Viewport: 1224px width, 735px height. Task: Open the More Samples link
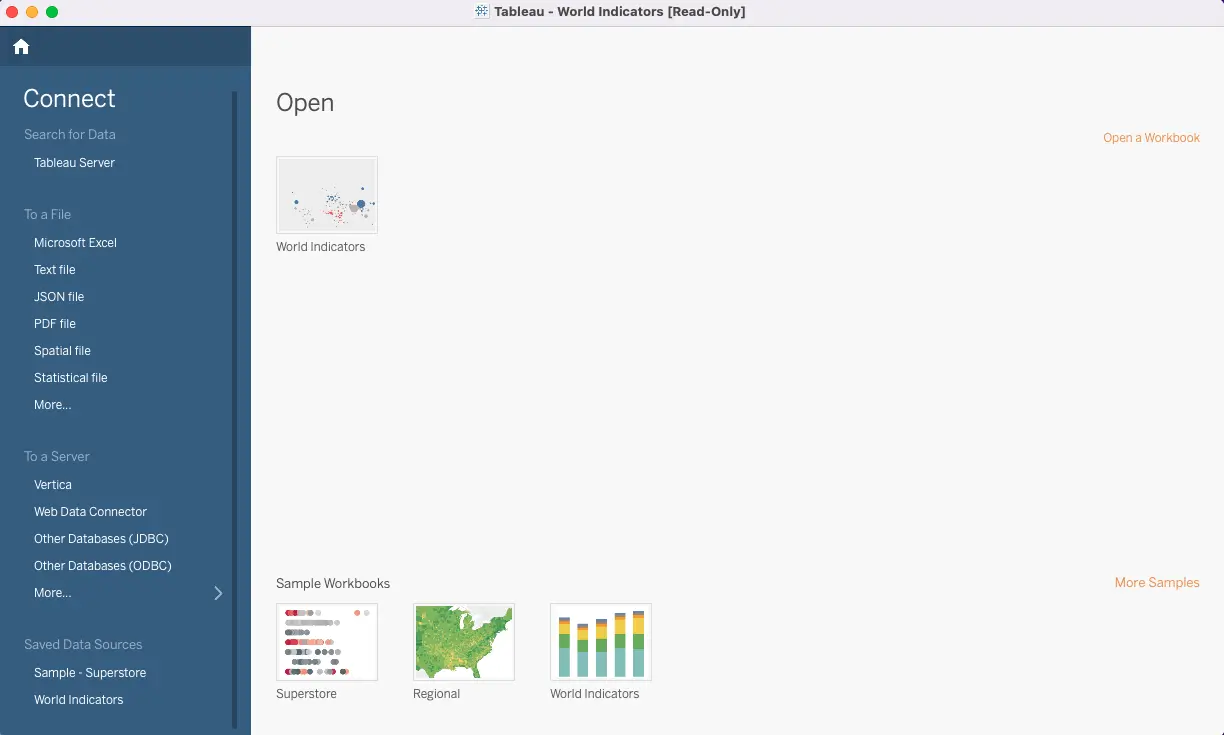(x=1157, y=582)
